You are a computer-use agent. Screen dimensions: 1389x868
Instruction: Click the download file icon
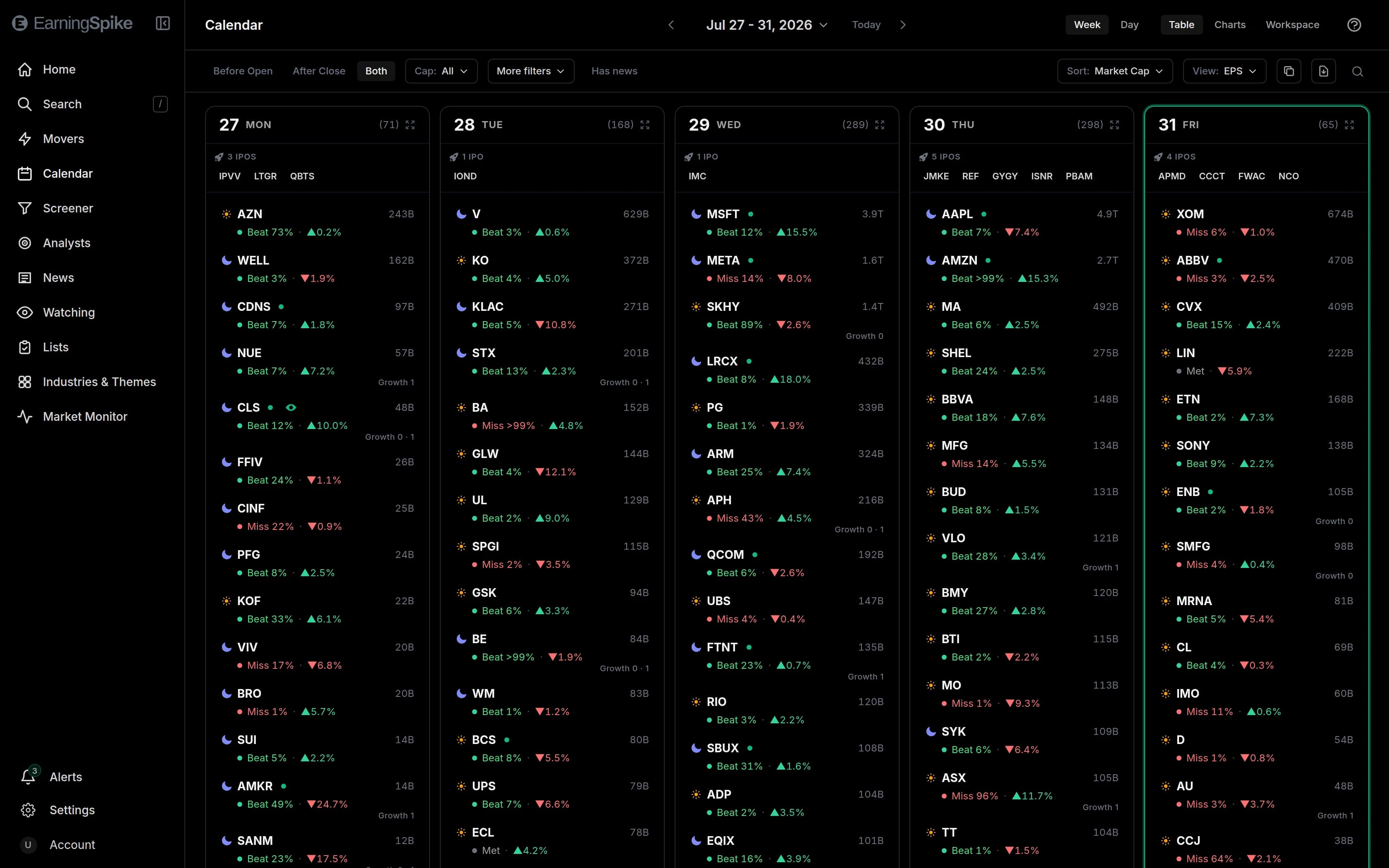(1324, 71)
